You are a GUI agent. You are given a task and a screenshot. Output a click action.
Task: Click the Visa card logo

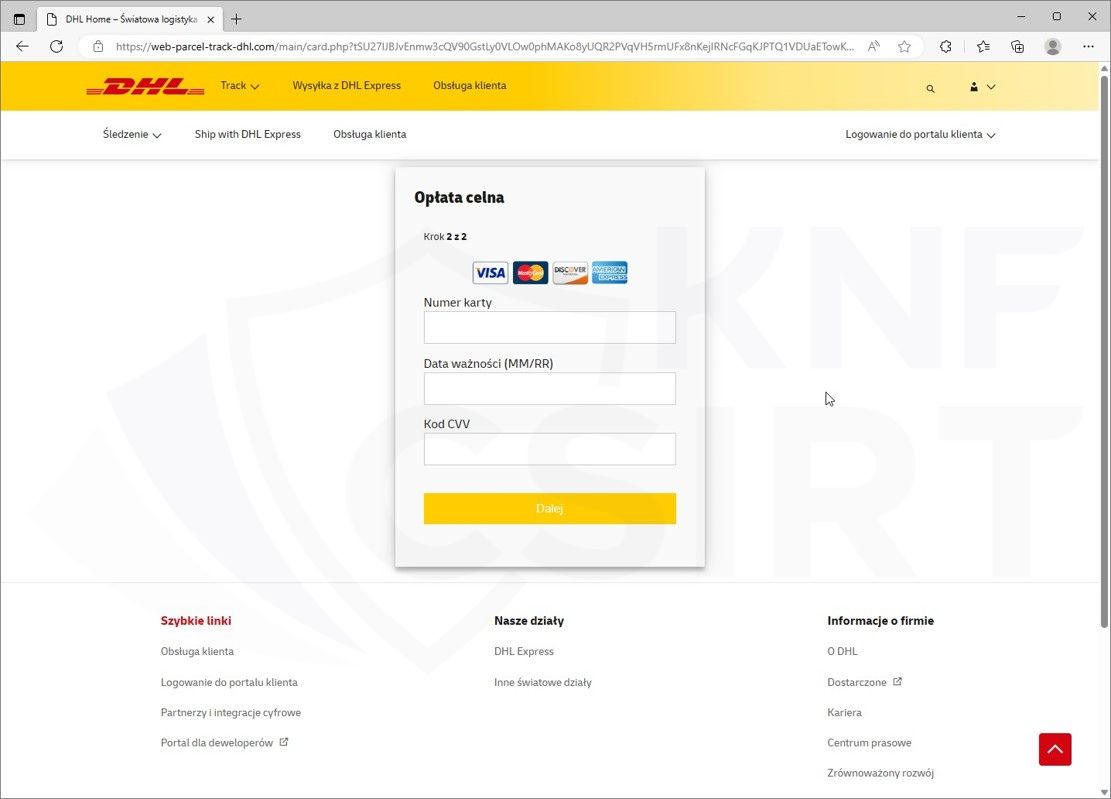coord(490,273)
